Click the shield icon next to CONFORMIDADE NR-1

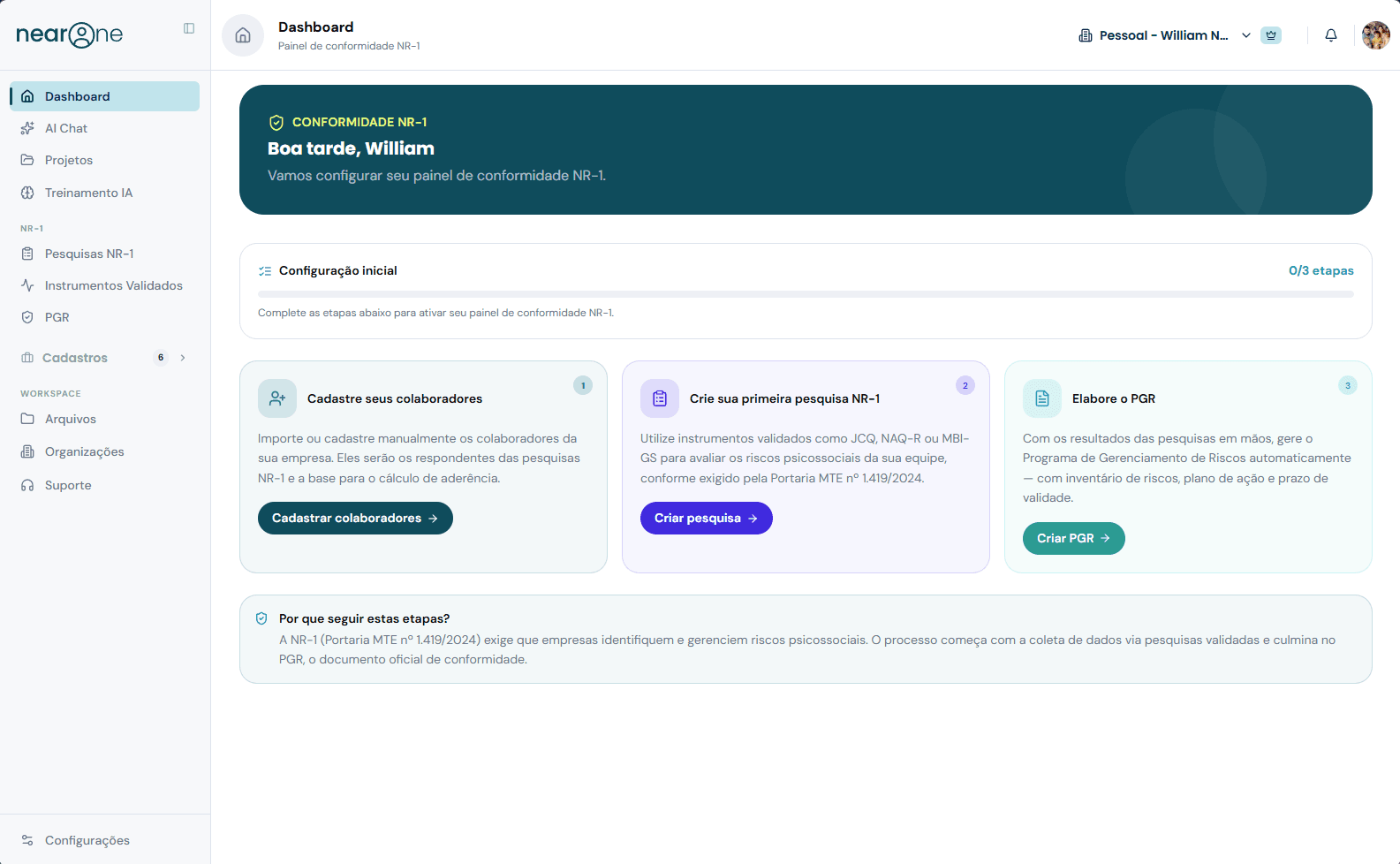276,123
